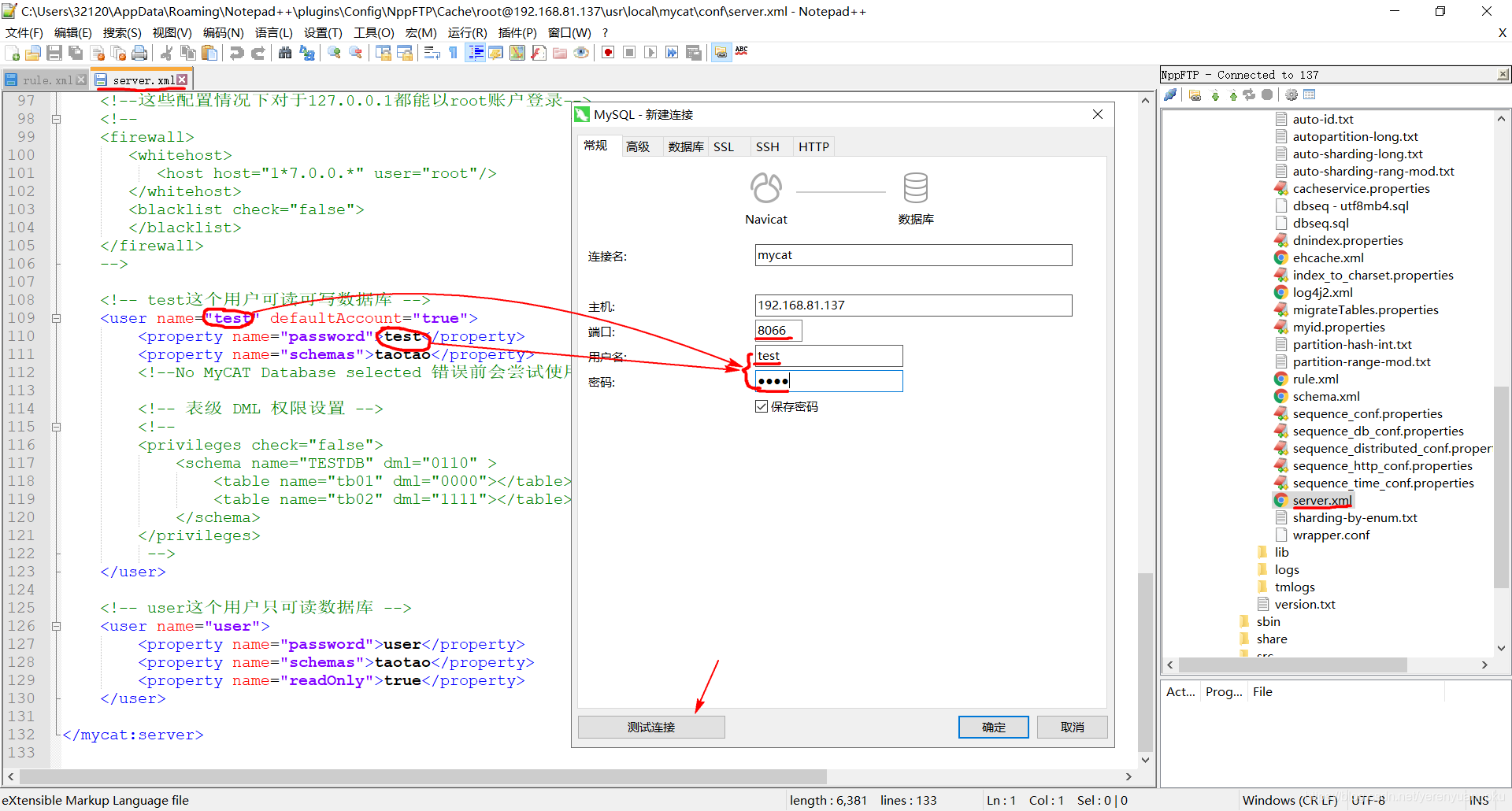Click the Prog... column header

pyautogui.click(x=1224, y=692)
